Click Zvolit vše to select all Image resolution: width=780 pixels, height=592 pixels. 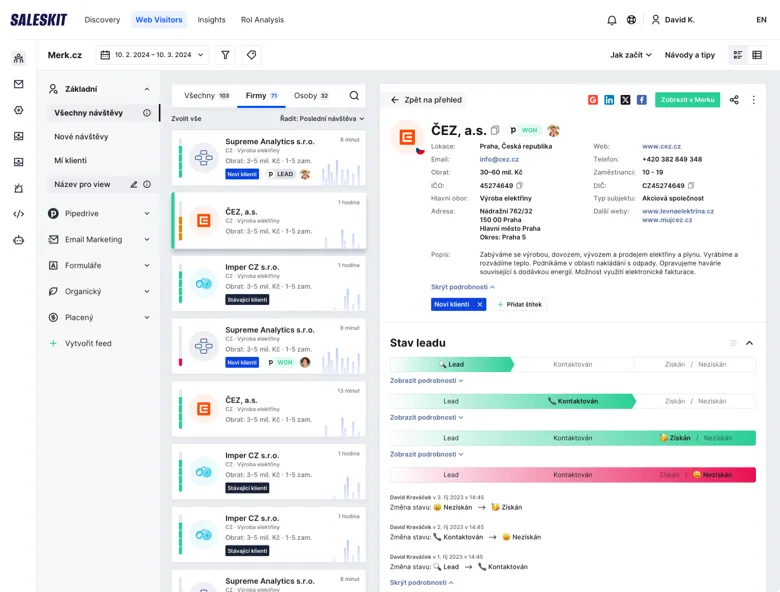pyautogui.click(x=186, y=118)
